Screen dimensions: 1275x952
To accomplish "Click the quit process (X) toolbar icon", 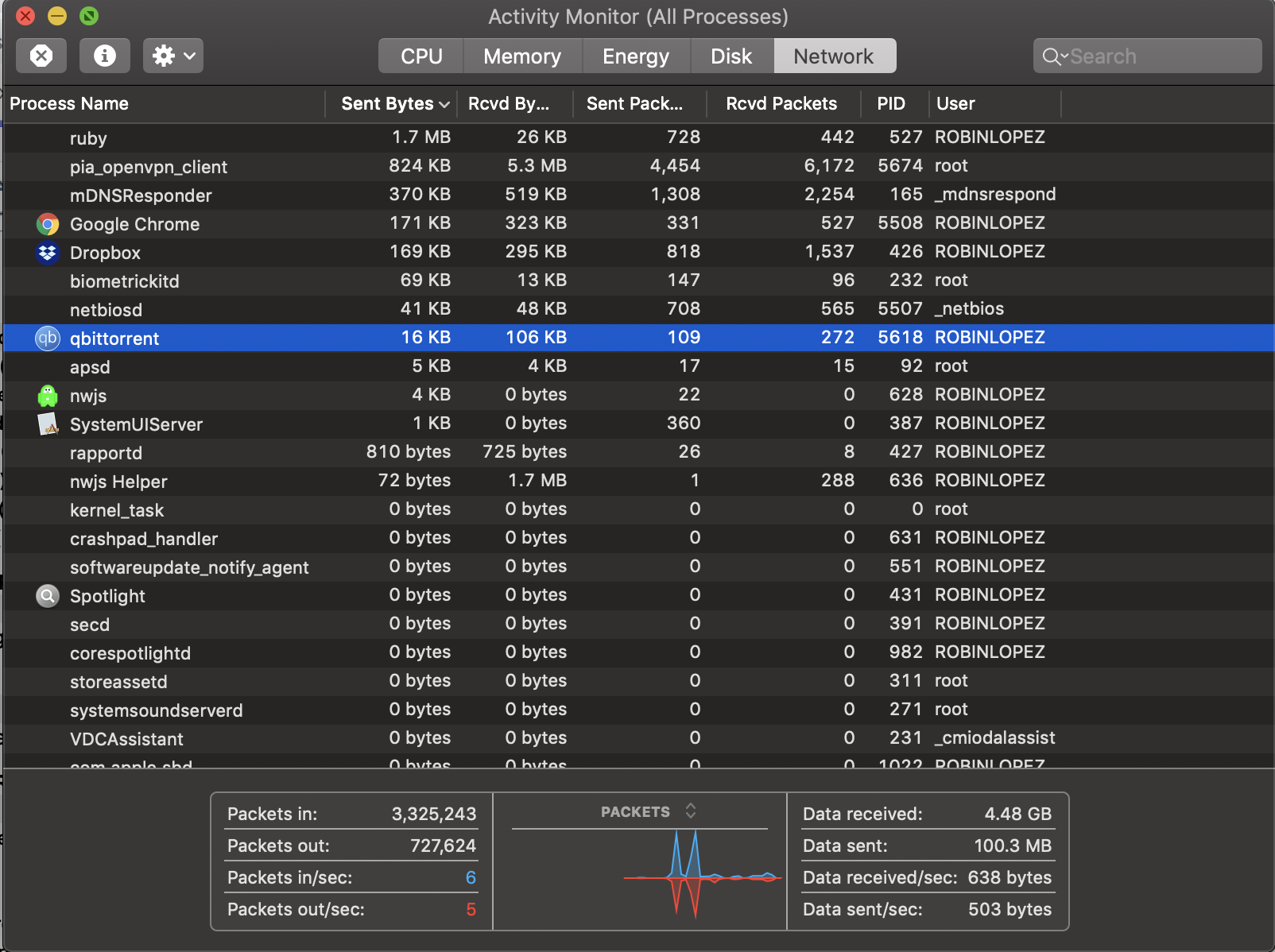I will pyautogui.click(x=41, y=56).
